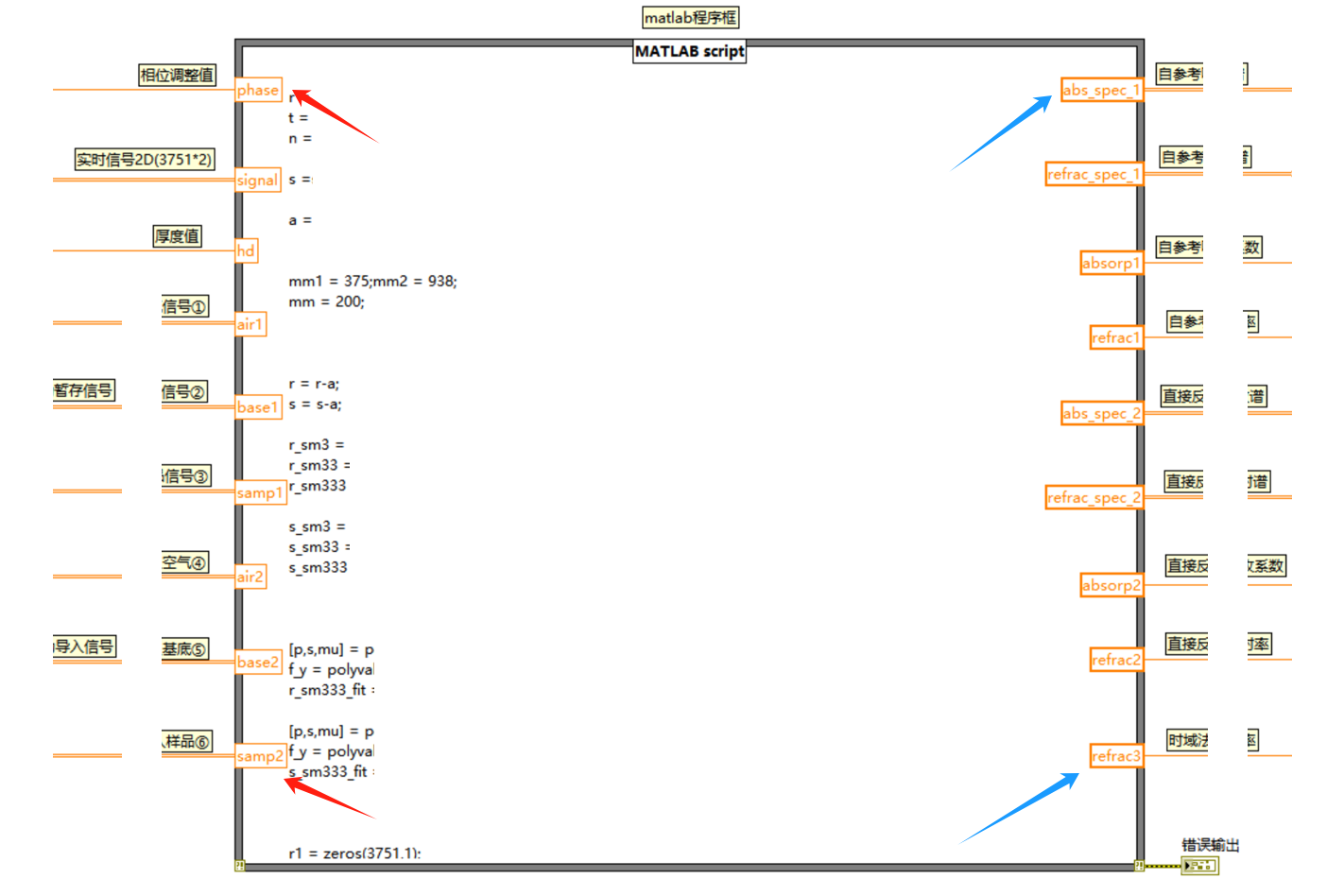Click the 信号① label
Screen dimensions: 1327x896
click(x=184, y=306)
